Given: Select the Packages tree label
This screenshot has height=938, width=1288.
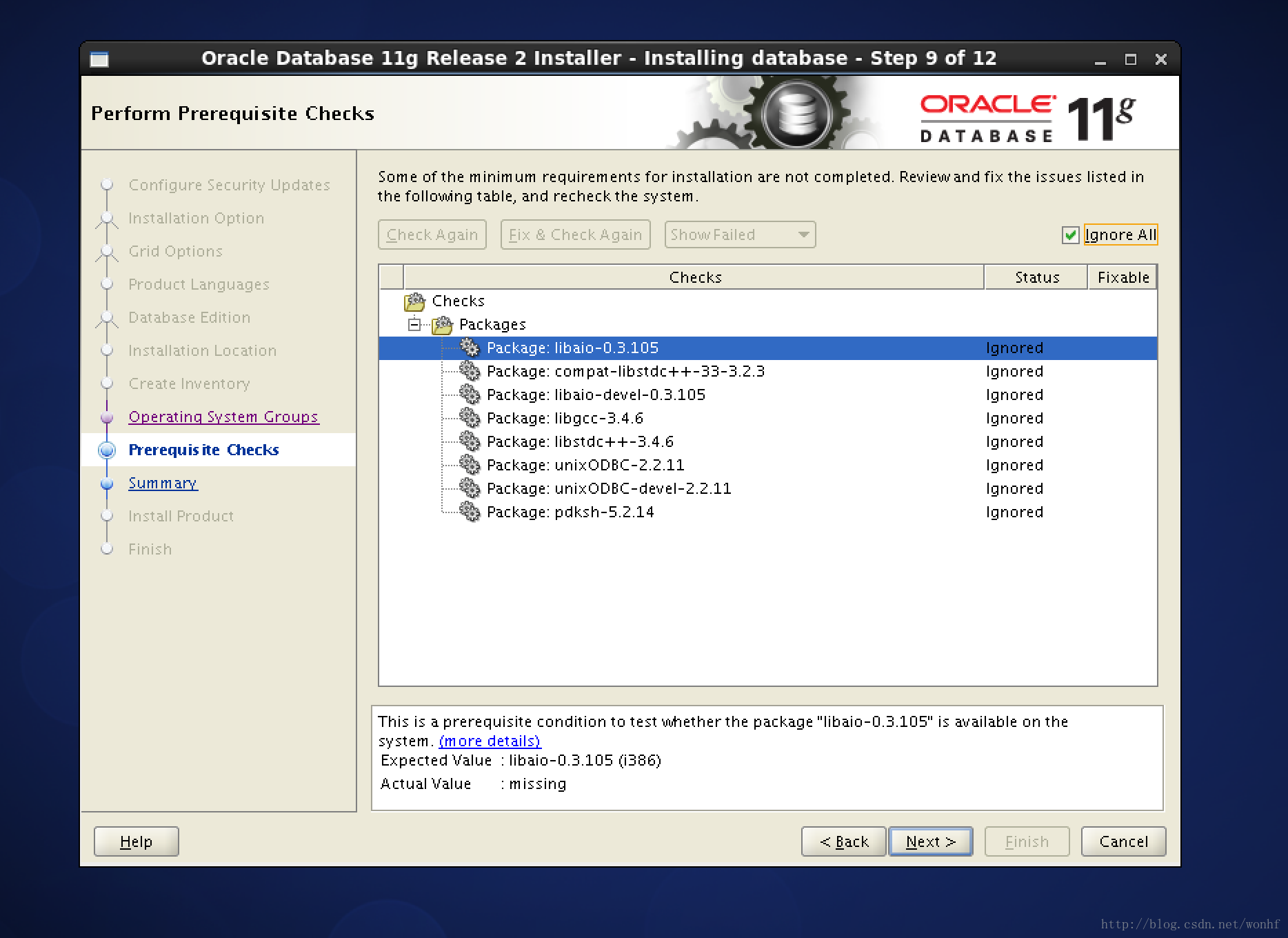Looking at the screenshot, I should click(x=492, y=324).
